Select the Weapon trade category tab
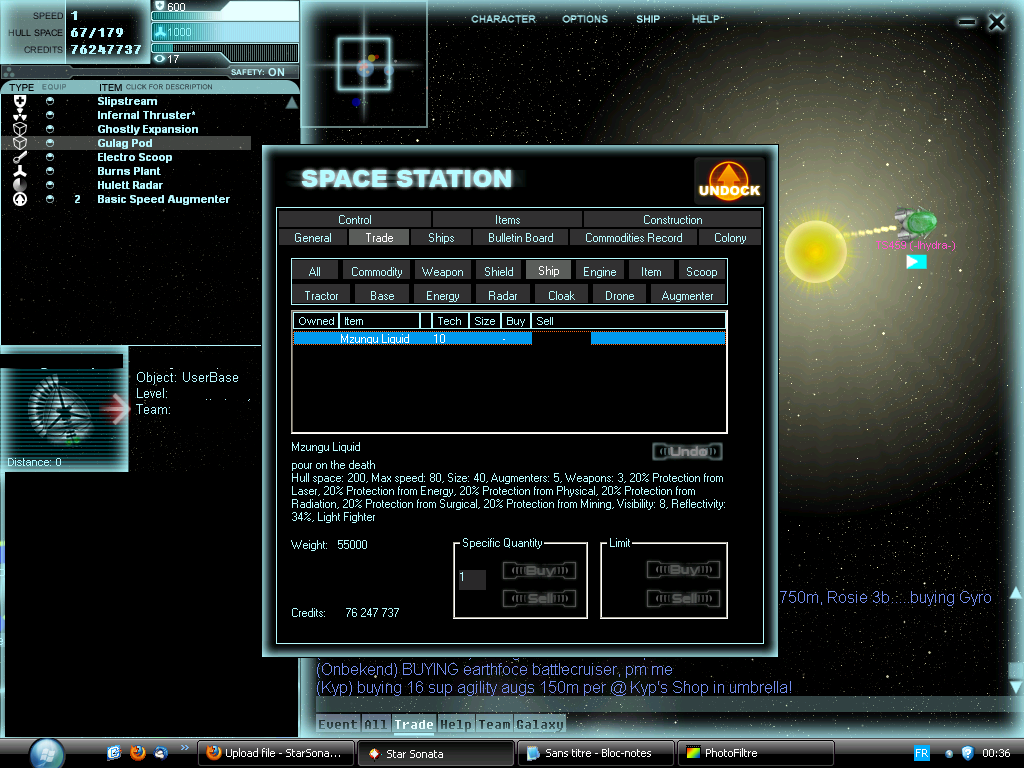The image size is (1024, 768). 442,271
